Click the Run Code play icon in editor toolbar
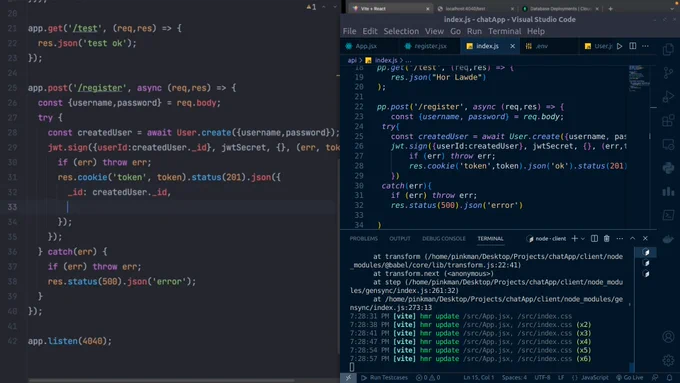The image size is (680, 383). [x=620, y=46]
